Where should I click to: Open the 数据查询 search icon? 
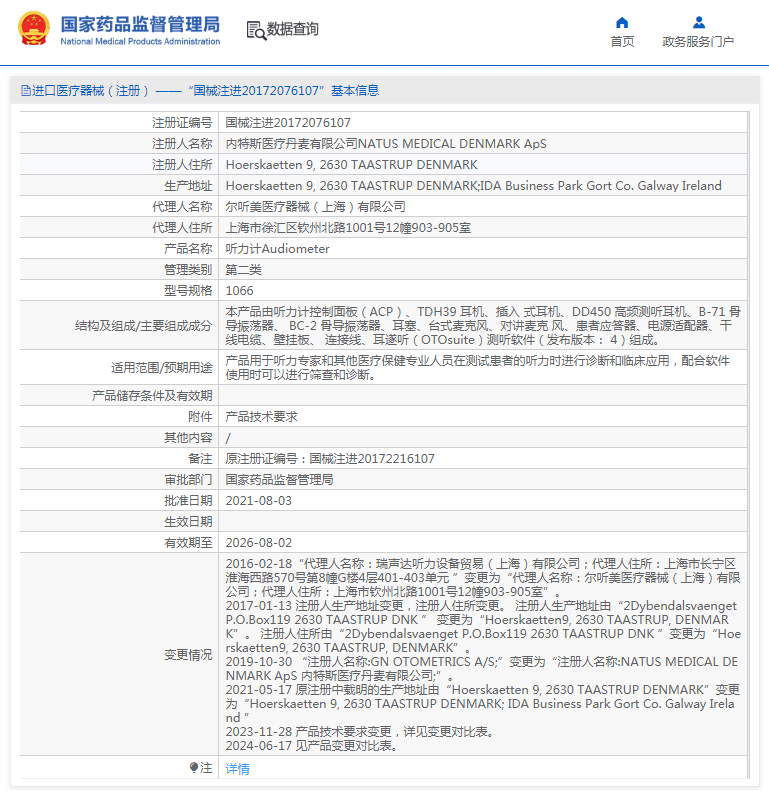[256, 30]
